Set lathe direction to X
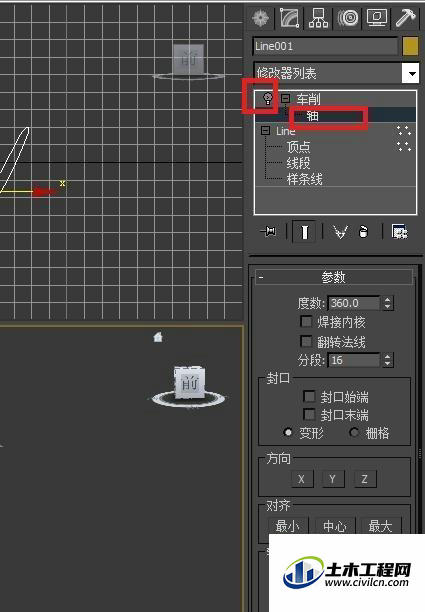 [x=302, y=479]
